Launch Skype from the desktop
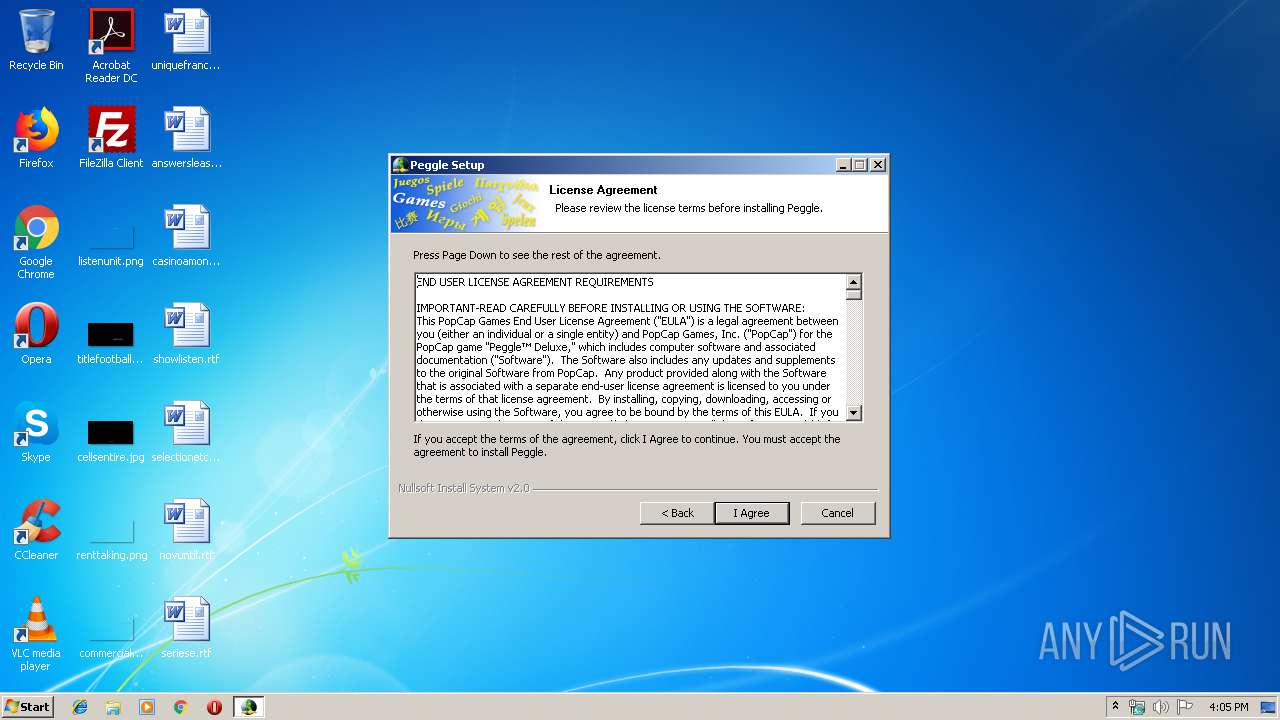 click(36, 432)
